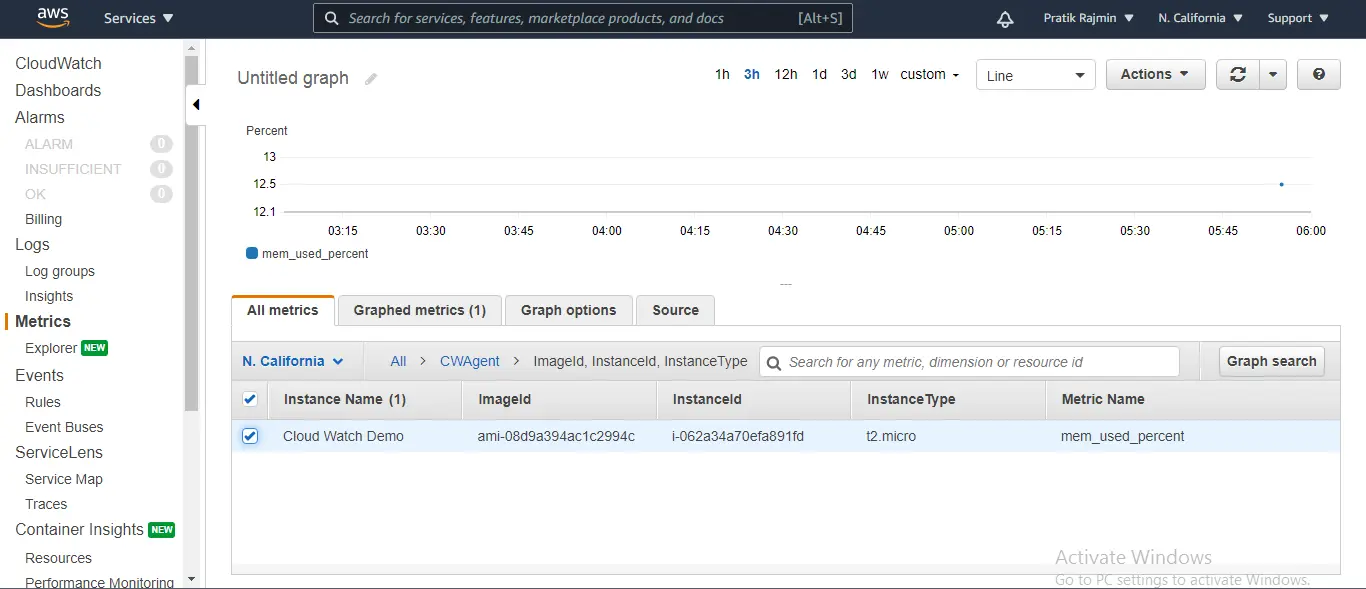Screen dimensions: 1366x589
Task: Open the Actions dropdown button
Action: (1155, 75)
